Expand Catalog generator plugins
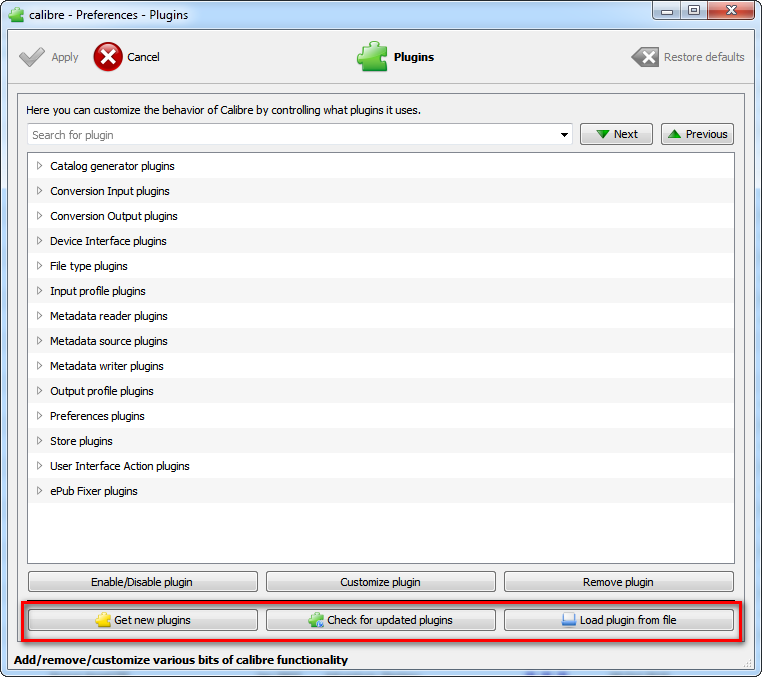The image size is (762, 677). [x=39, y=166]
